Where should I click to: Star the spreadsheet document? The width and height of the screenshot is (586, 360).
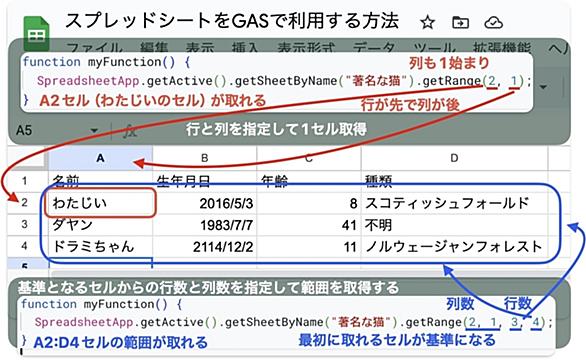coord(428,22)
